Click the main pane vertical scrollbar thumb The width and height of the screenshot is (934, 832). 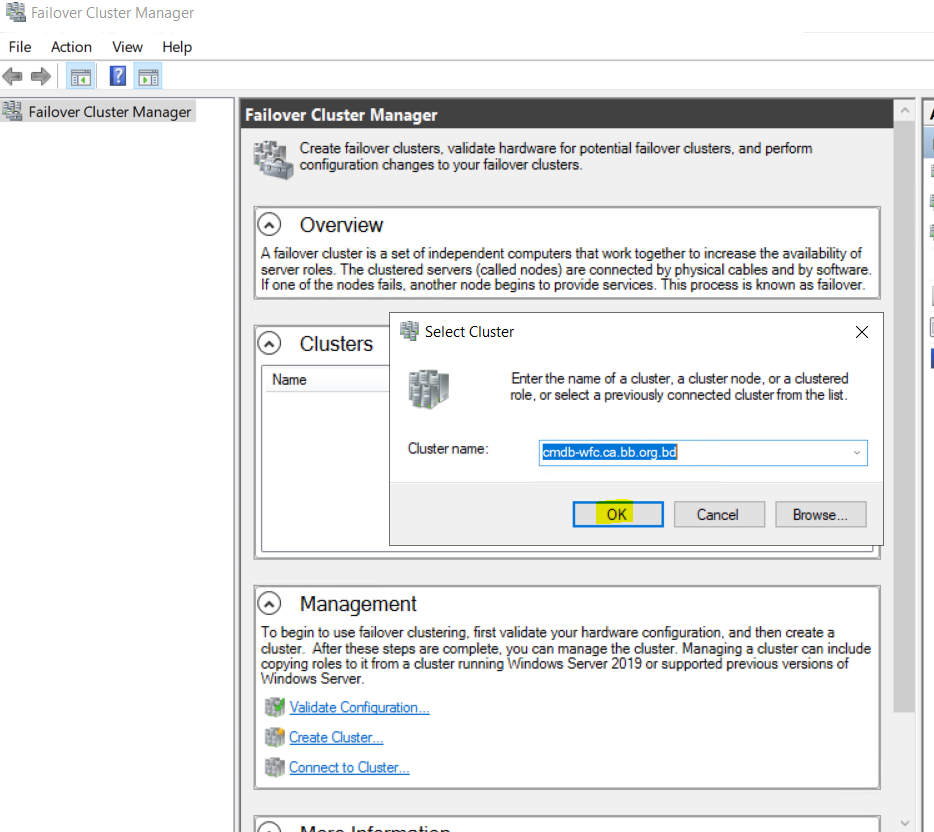tap(904, 416)
